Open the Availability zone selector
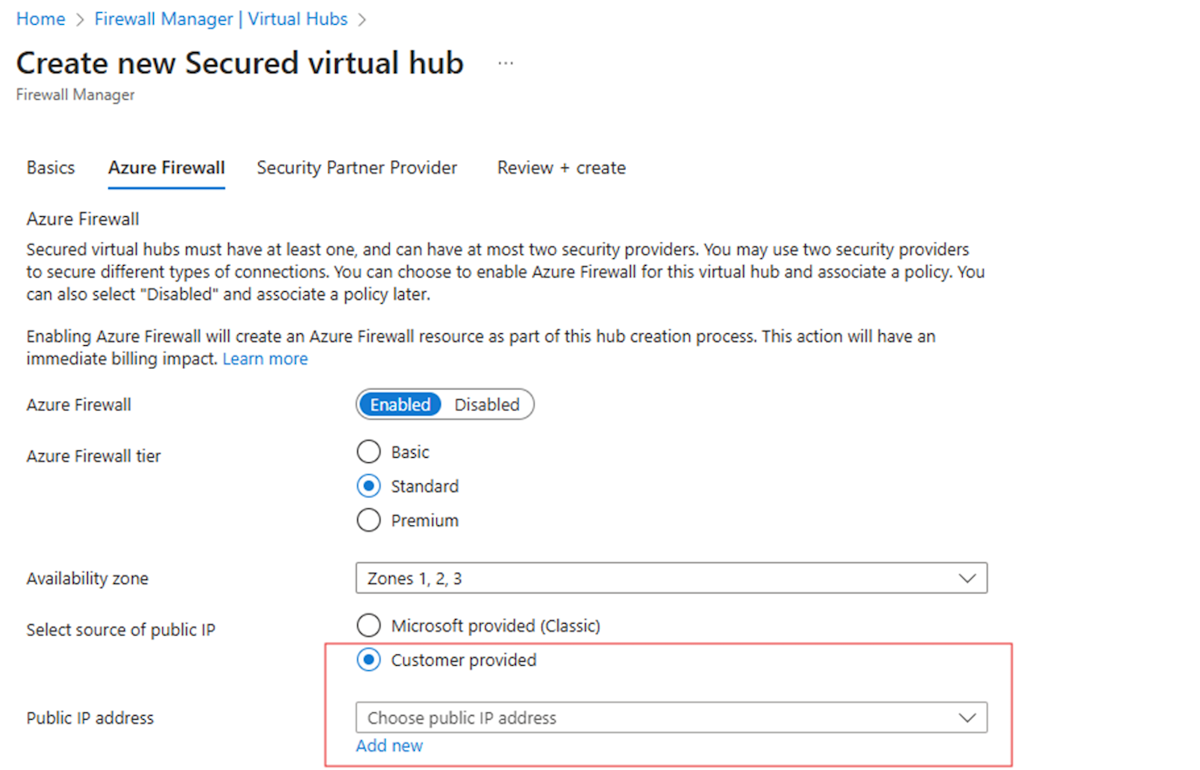 (x=670, y=578)
